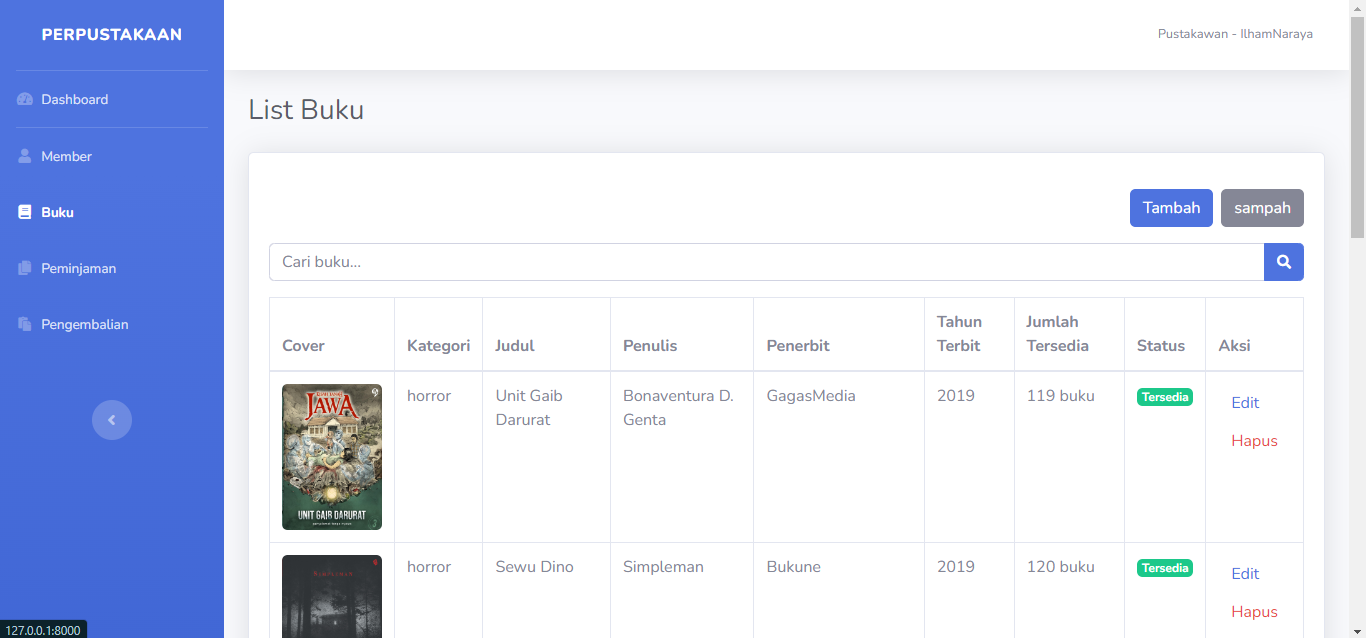Click the List Buku page heading

(306, 110)
